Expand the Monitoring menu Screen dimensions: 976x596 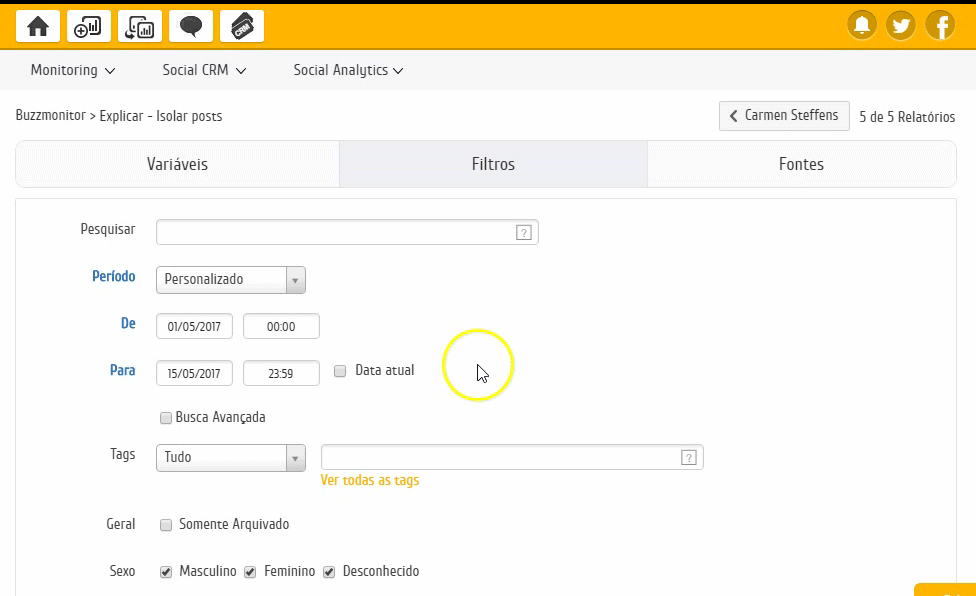pyautogui.click(x=73, y=71)
